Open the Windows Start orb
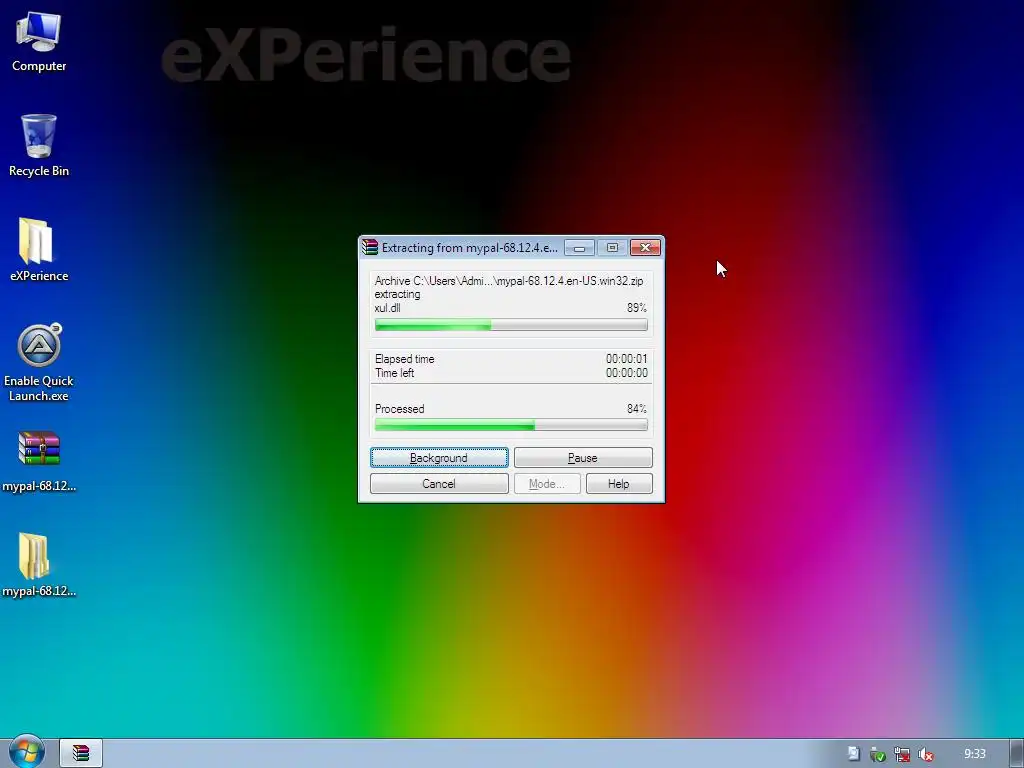 pyautogui.click(x=26, y=752)
